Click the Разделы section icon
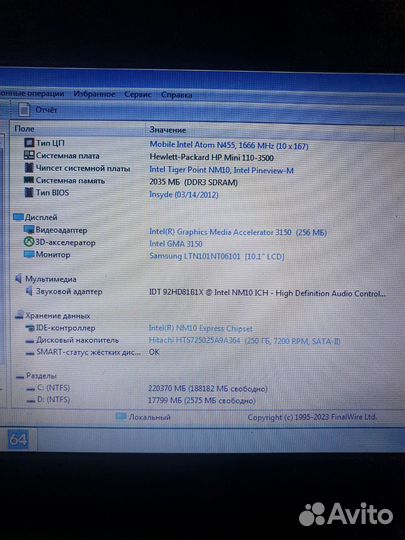 (20, 376)
